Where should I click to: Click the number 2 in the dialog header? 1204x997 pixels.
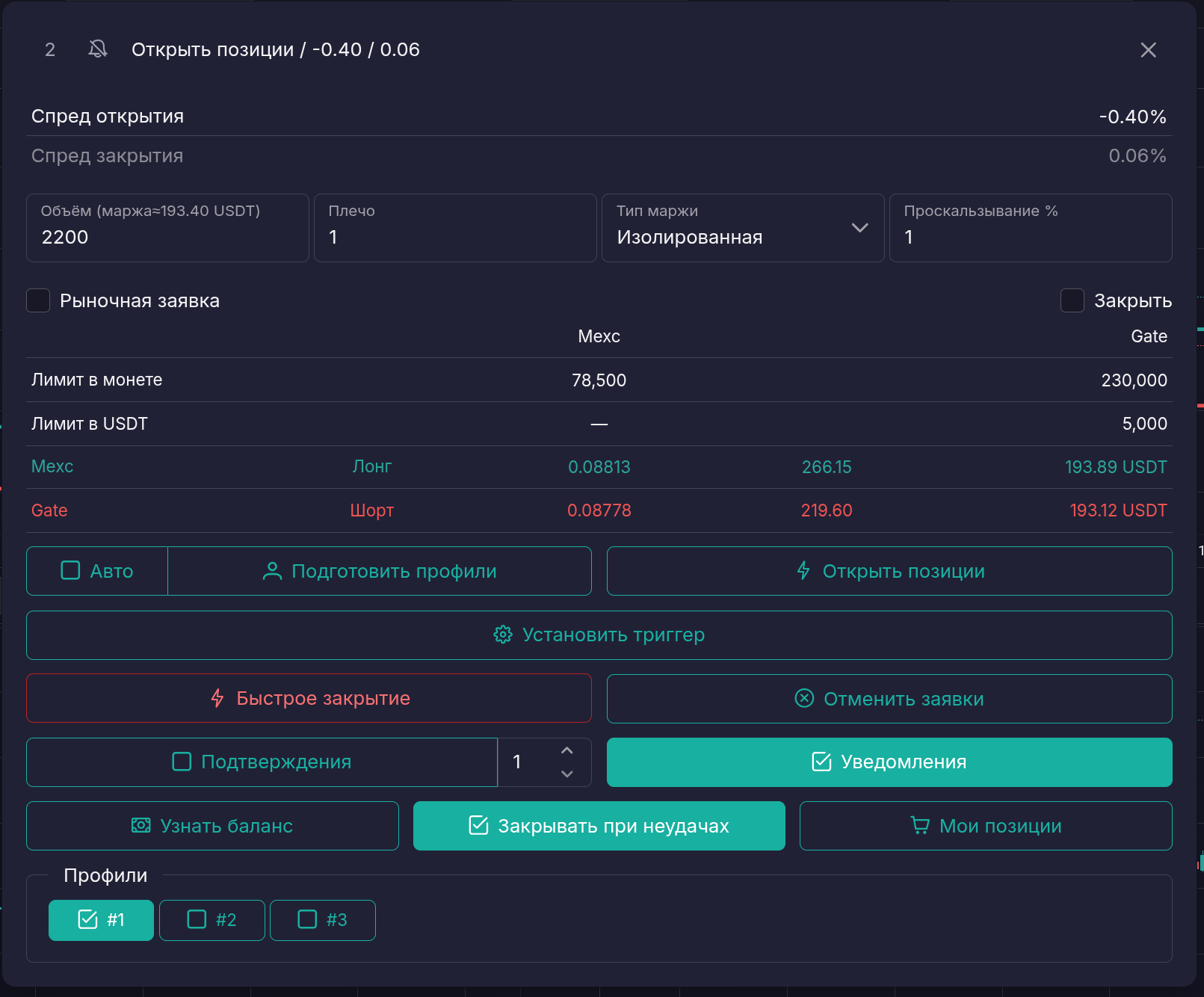[50, 49]
